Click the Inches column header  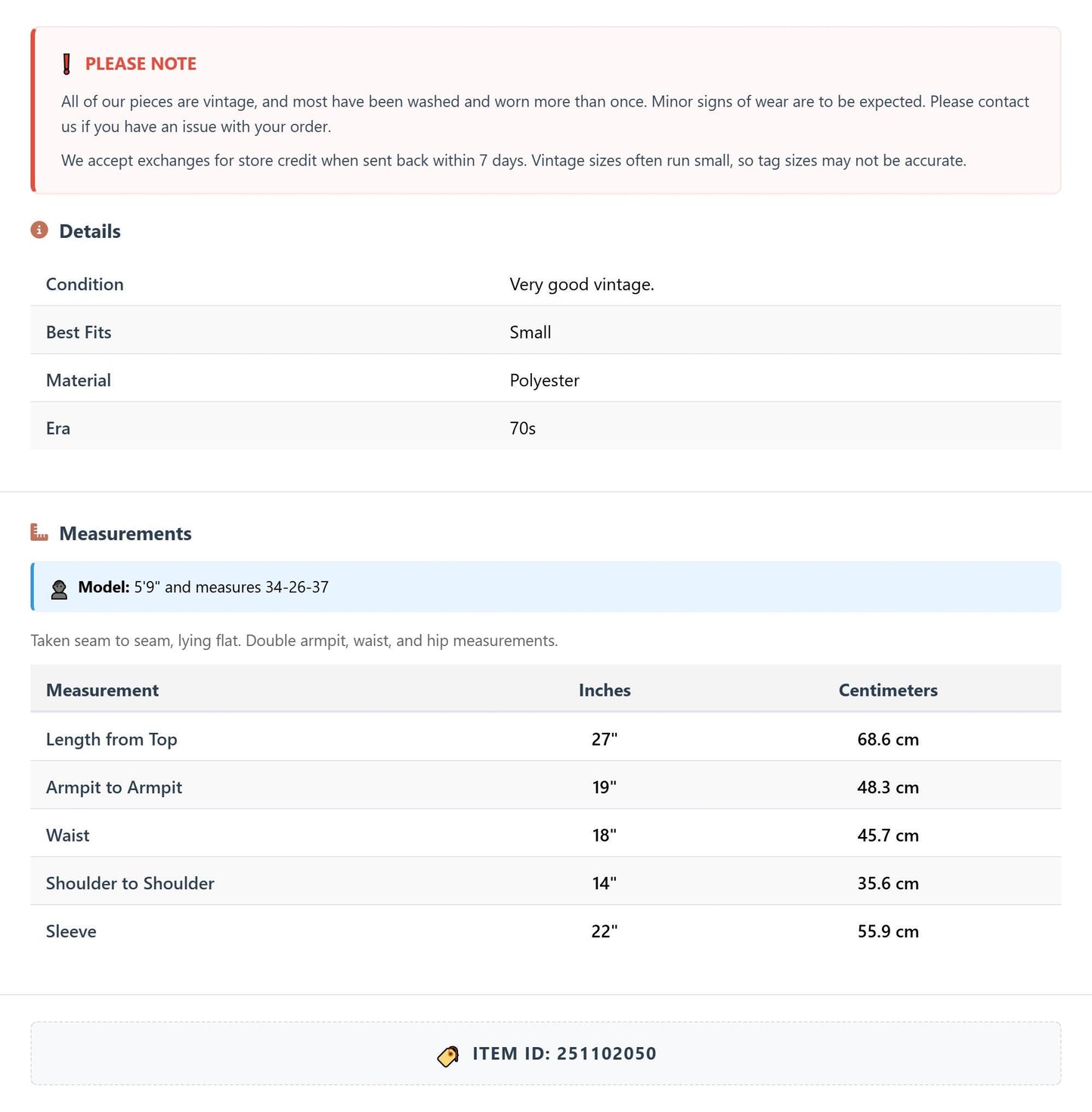(x=605, y=690)
